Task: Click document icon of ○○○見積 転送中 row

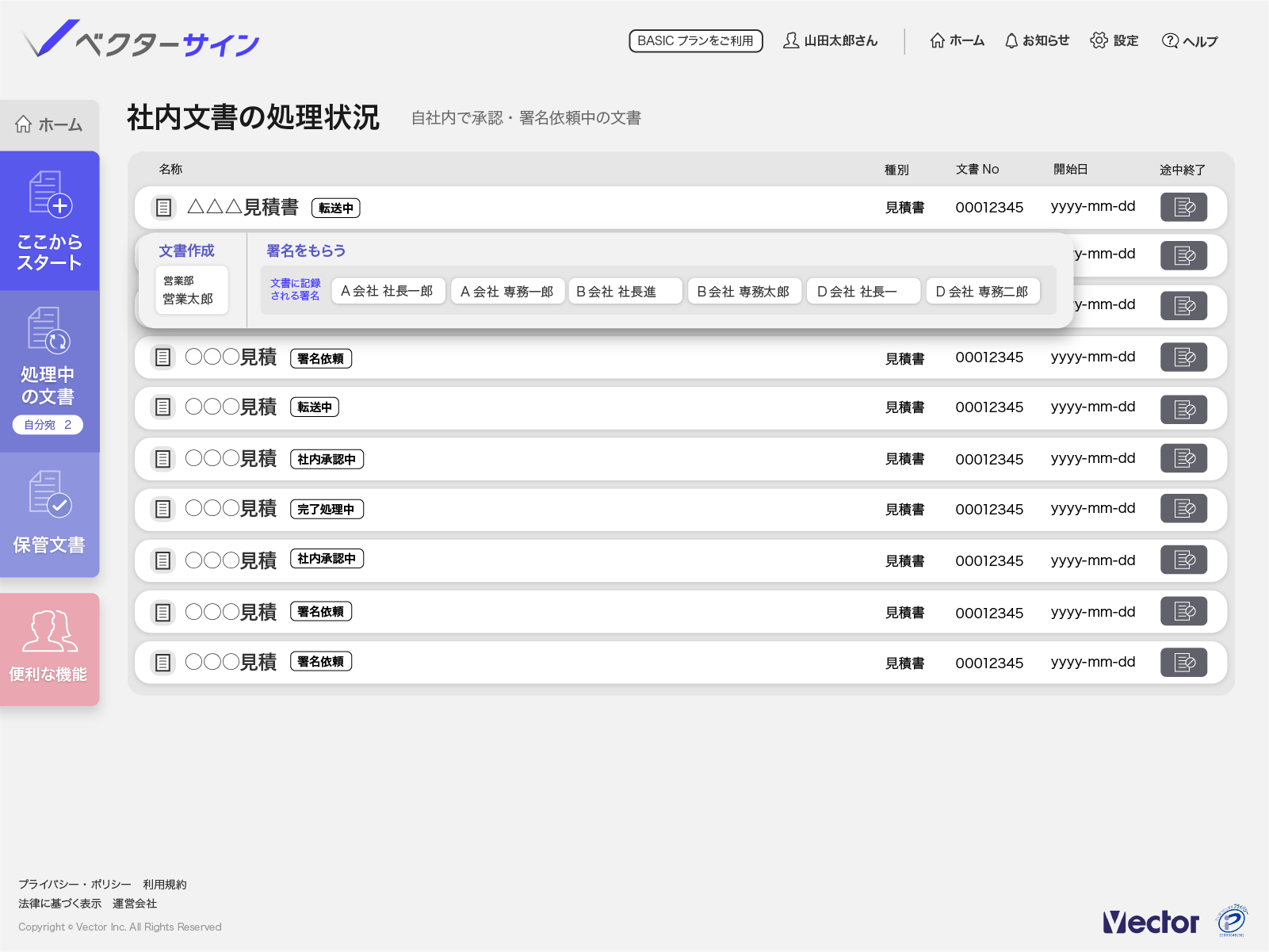Action: tap(162, 407)
